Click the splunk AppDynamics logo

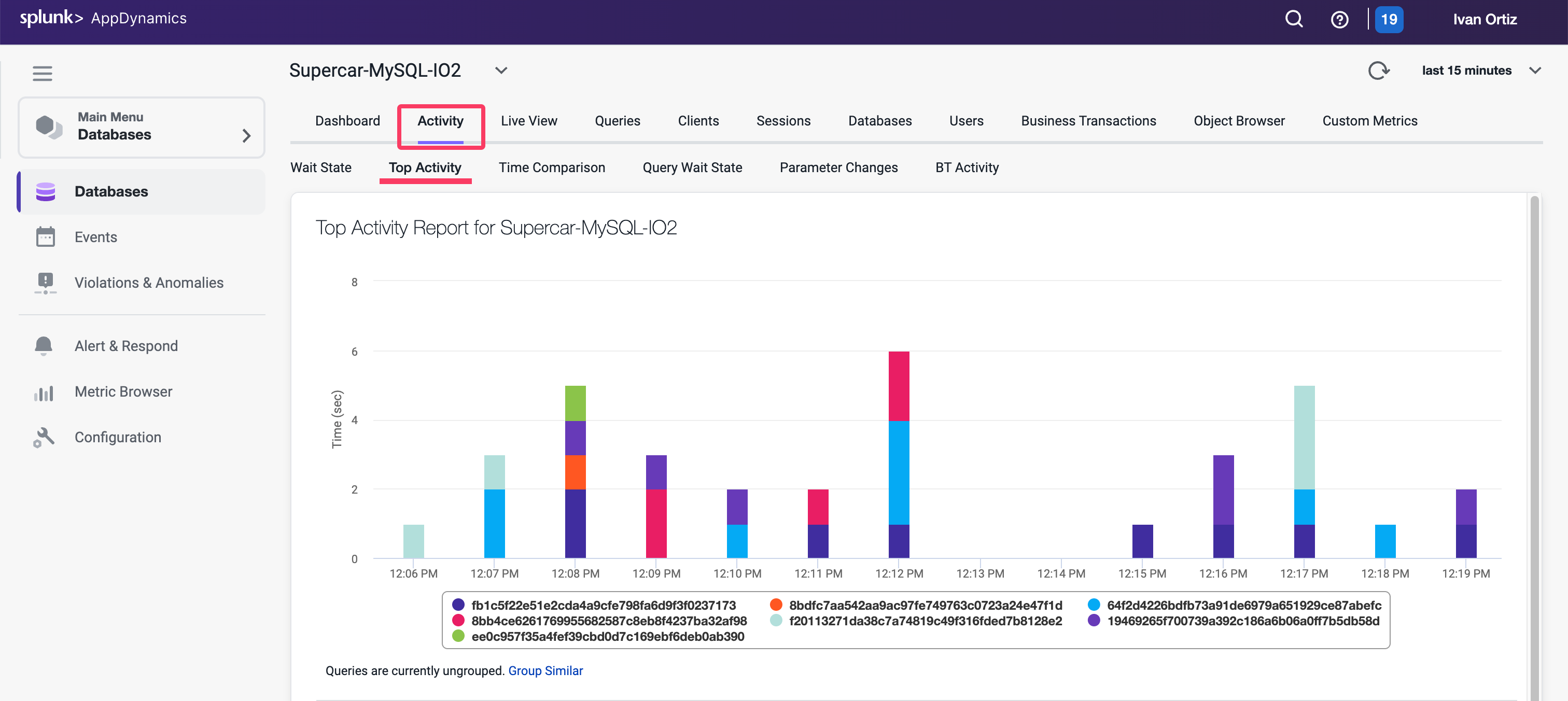tap(102, 18)
